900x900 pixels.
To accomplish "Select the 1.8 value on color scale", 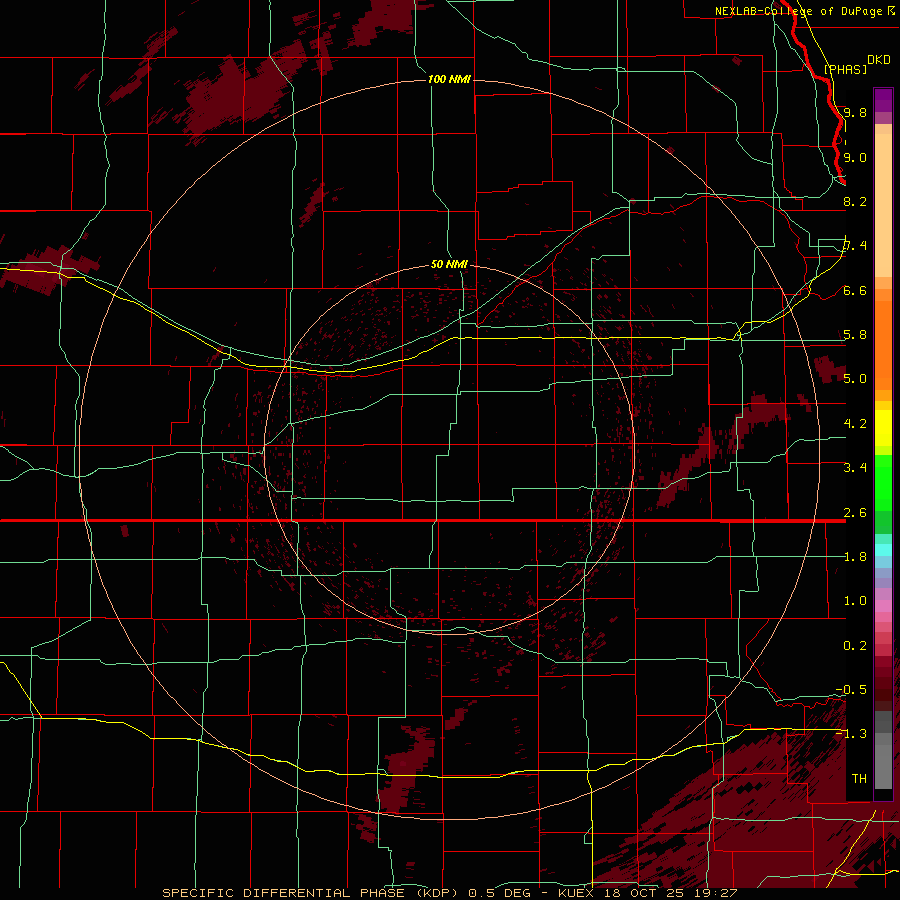I will (855, 557).
